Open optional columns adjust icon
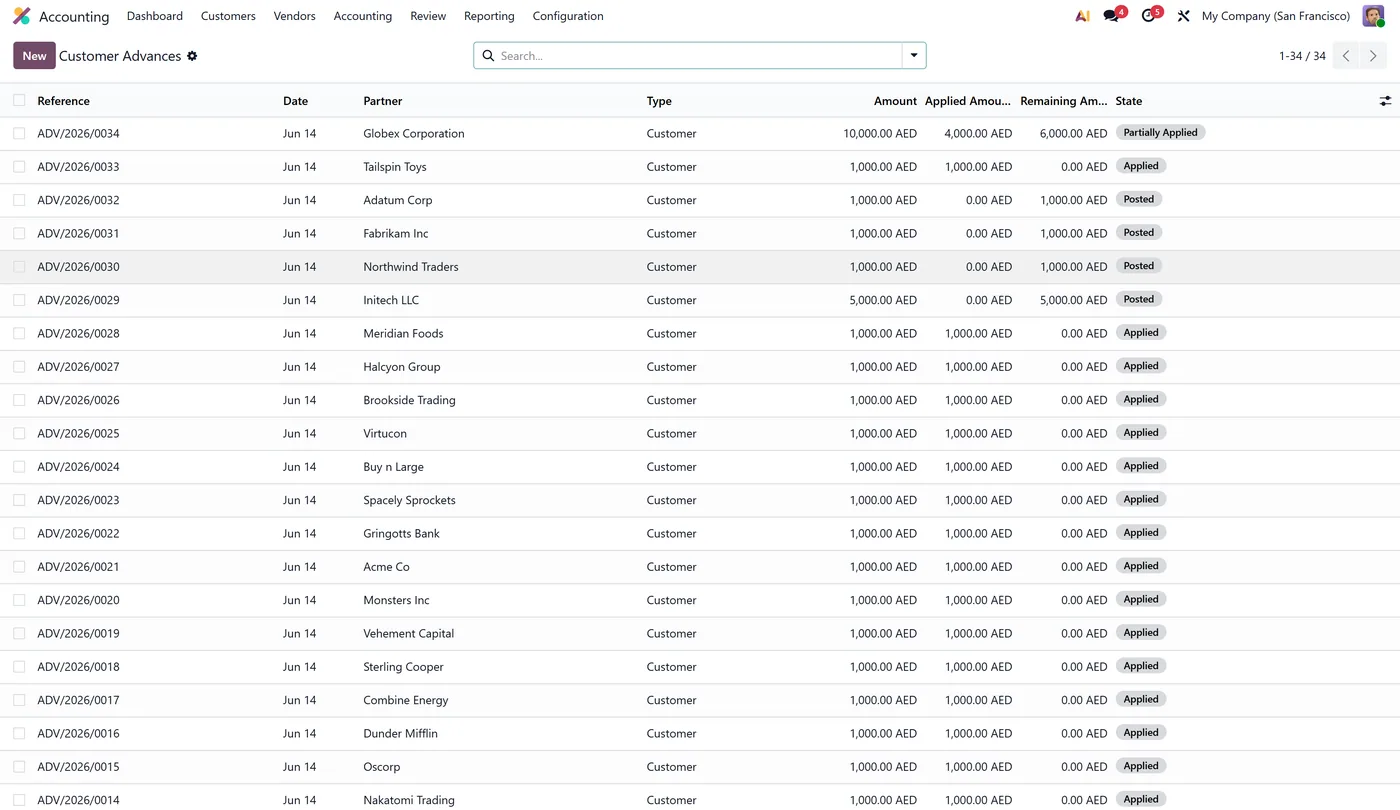The width and height of the screenshot is (1400, 810). (1385, 101)
